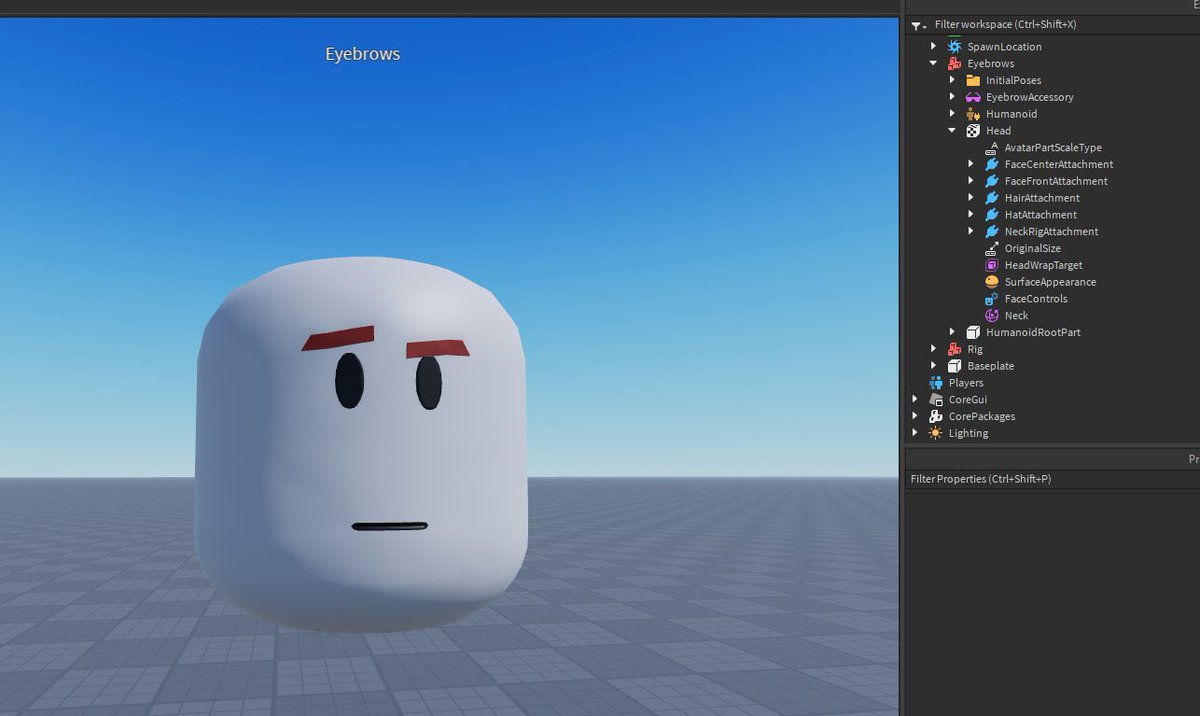Select the SurfaceAppearance row text
This screenshot has width=1200, height=716.
click(x=1050, y=282)
